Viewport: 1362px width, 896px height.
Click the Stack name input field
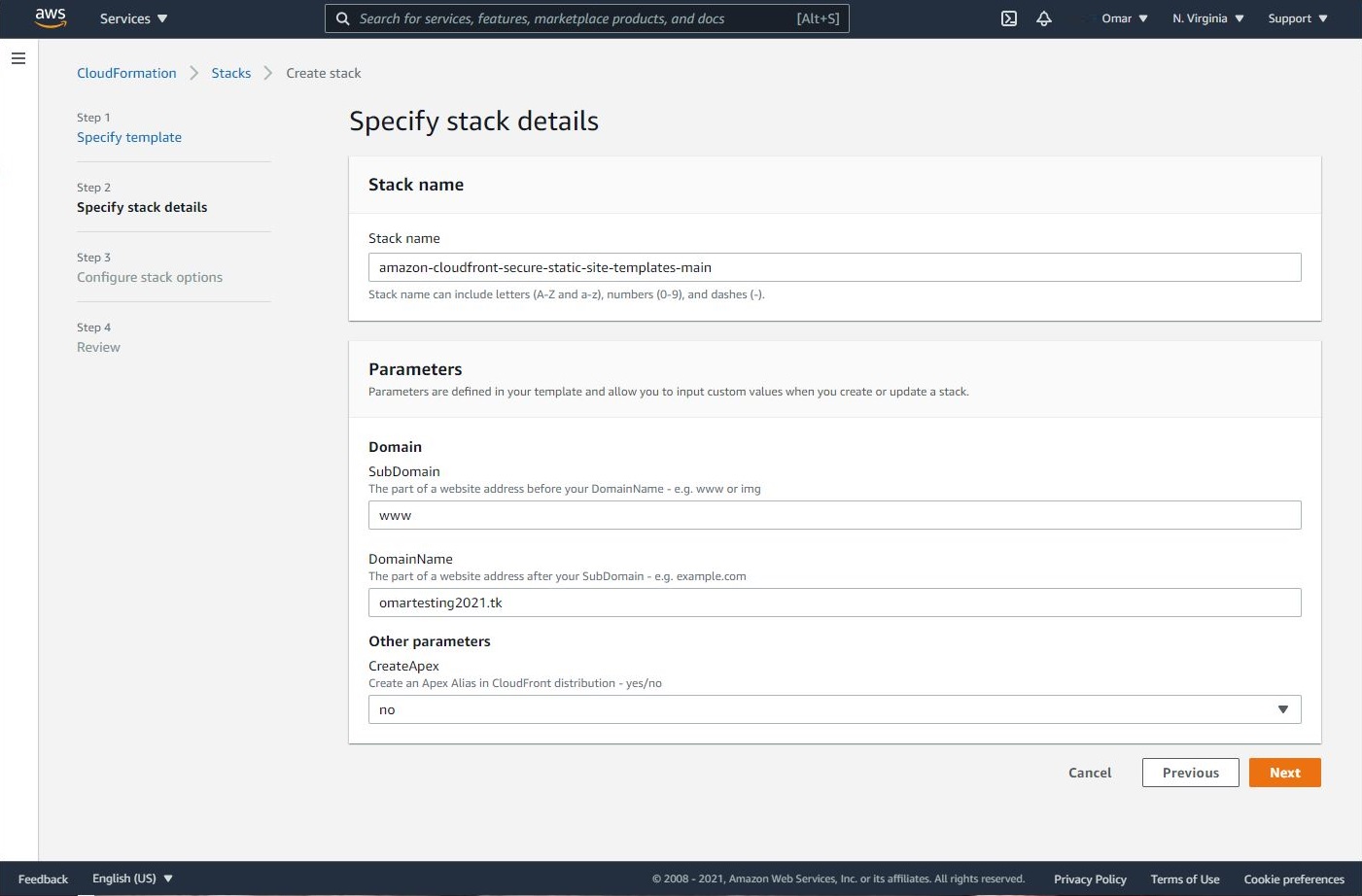coord(834,267)
